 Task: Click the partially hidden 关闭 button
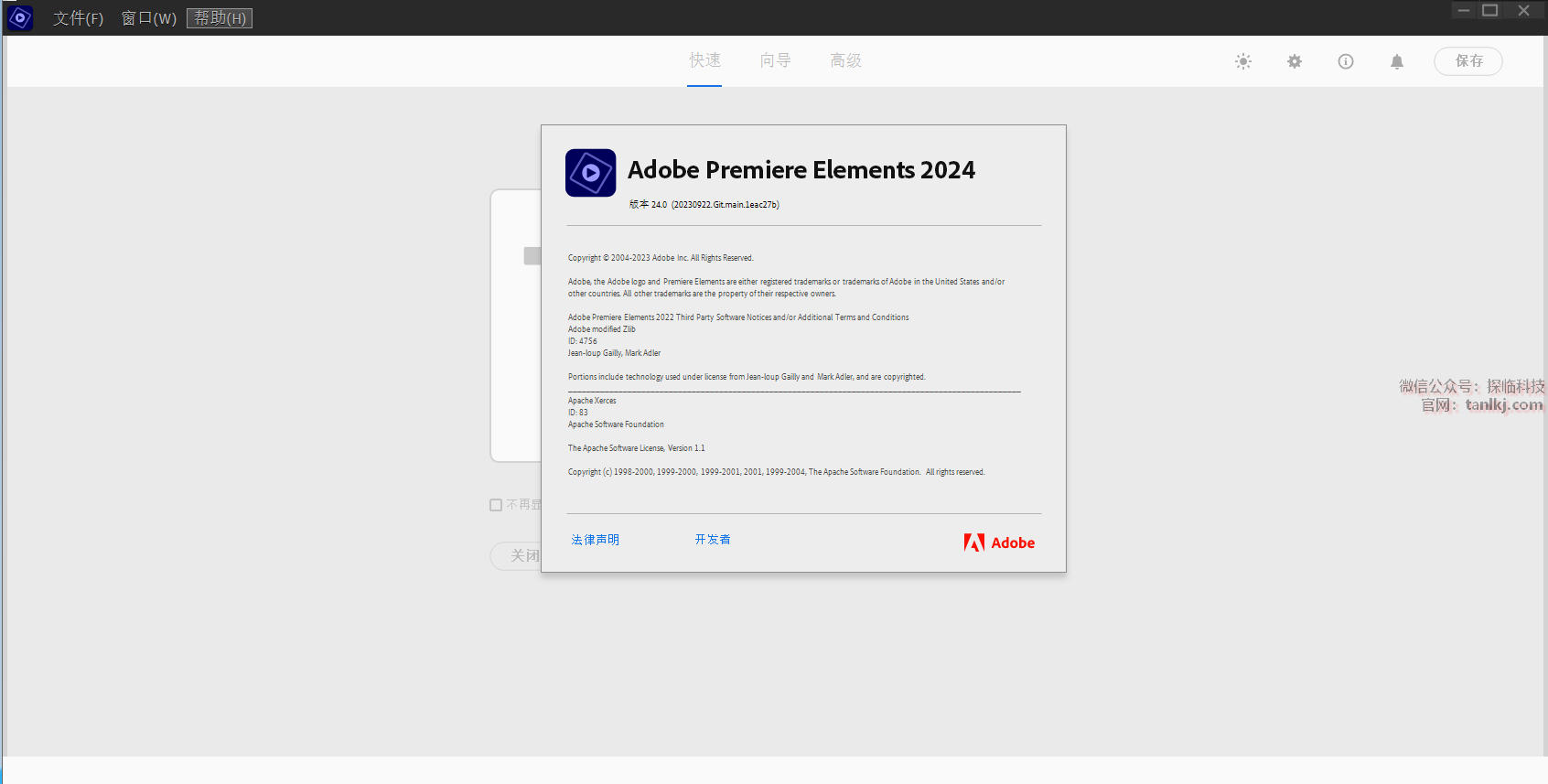pyautogui.click(x=516, y=556)
